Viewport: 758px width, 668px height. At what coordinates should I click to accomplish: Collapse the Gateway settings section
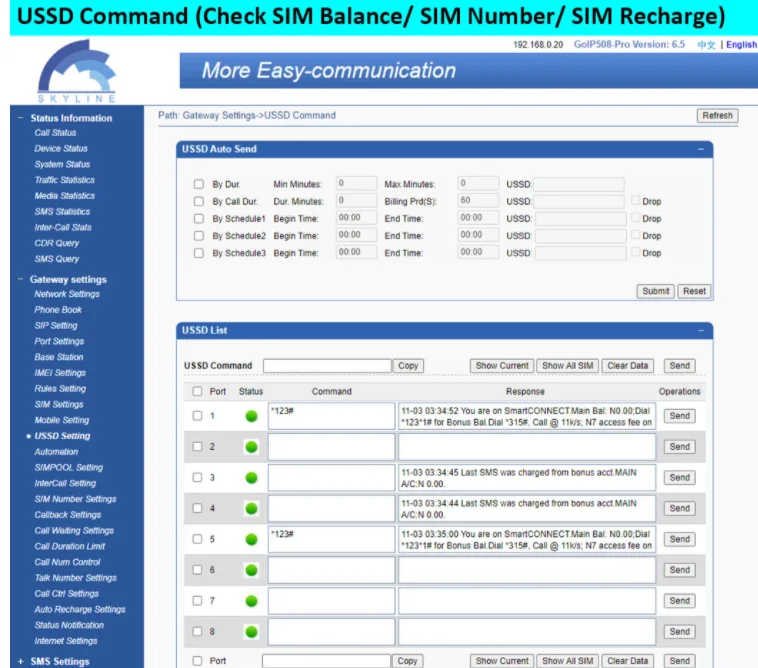pos(21,280)
